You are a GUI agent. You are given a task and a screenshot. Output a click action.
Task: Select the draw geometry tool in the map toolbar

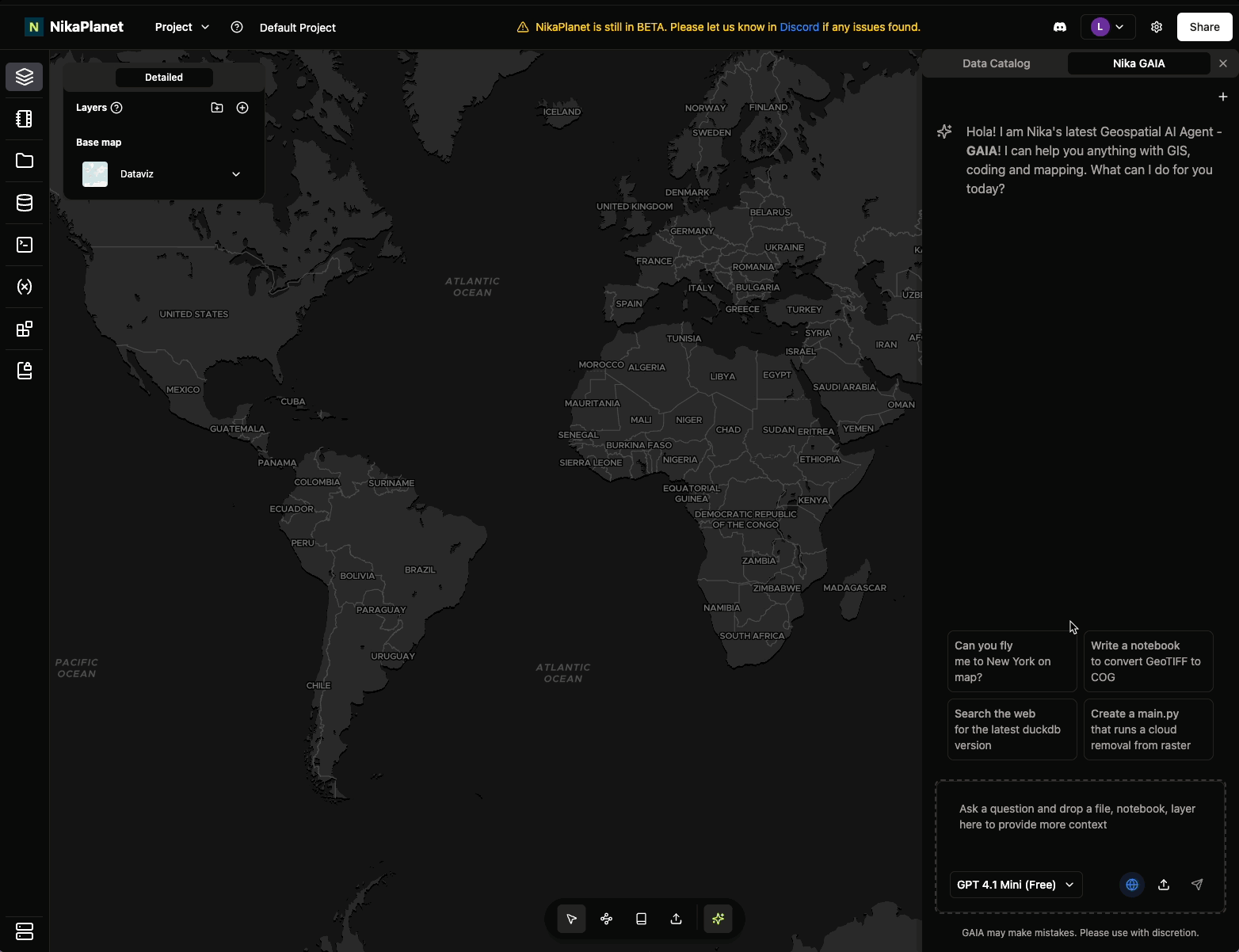606,919
